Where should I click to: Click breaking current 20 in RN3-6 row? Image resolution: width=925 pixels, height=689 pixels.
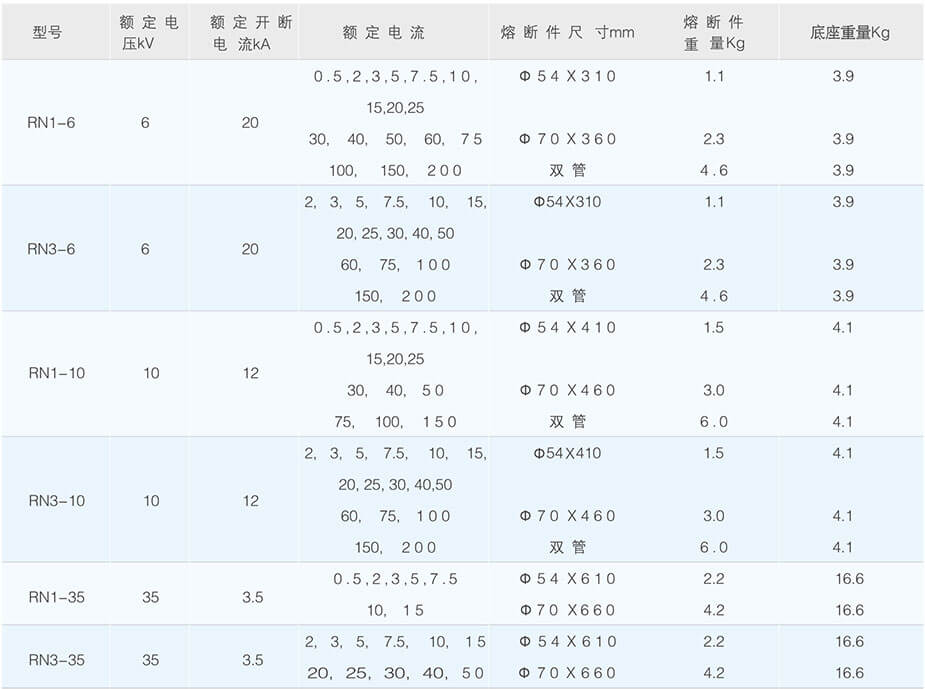[250, 249]
